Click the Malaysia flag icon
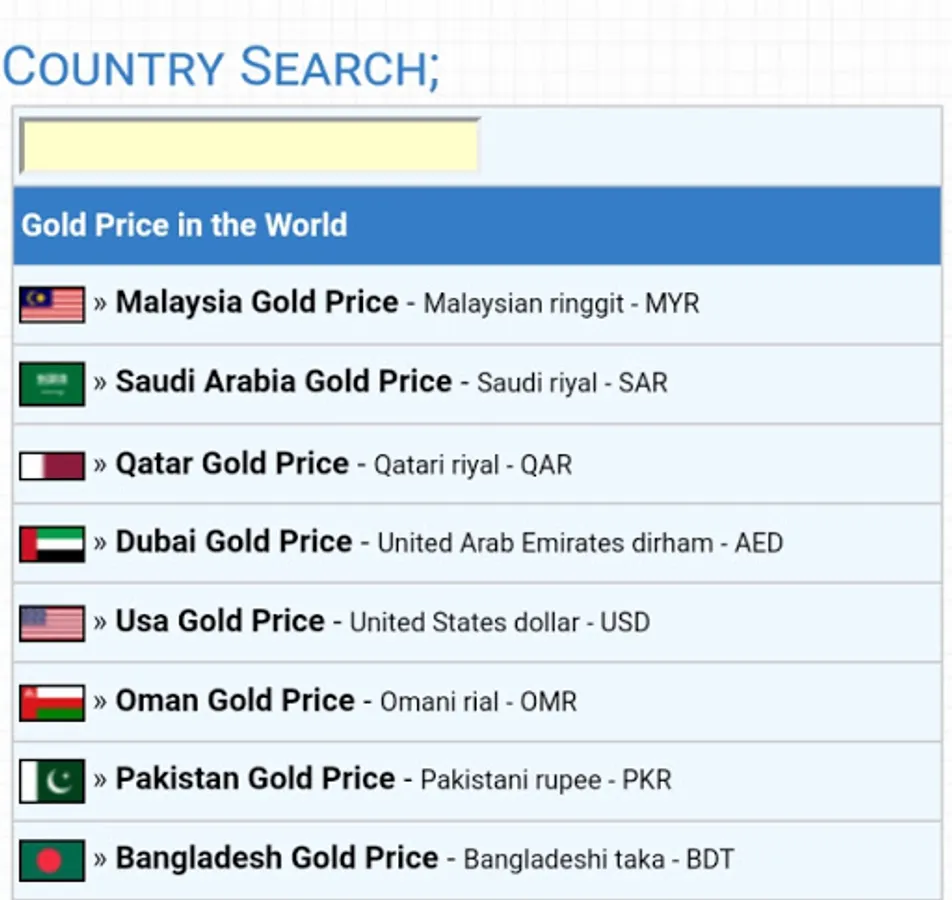 click(x=52, y=304)
